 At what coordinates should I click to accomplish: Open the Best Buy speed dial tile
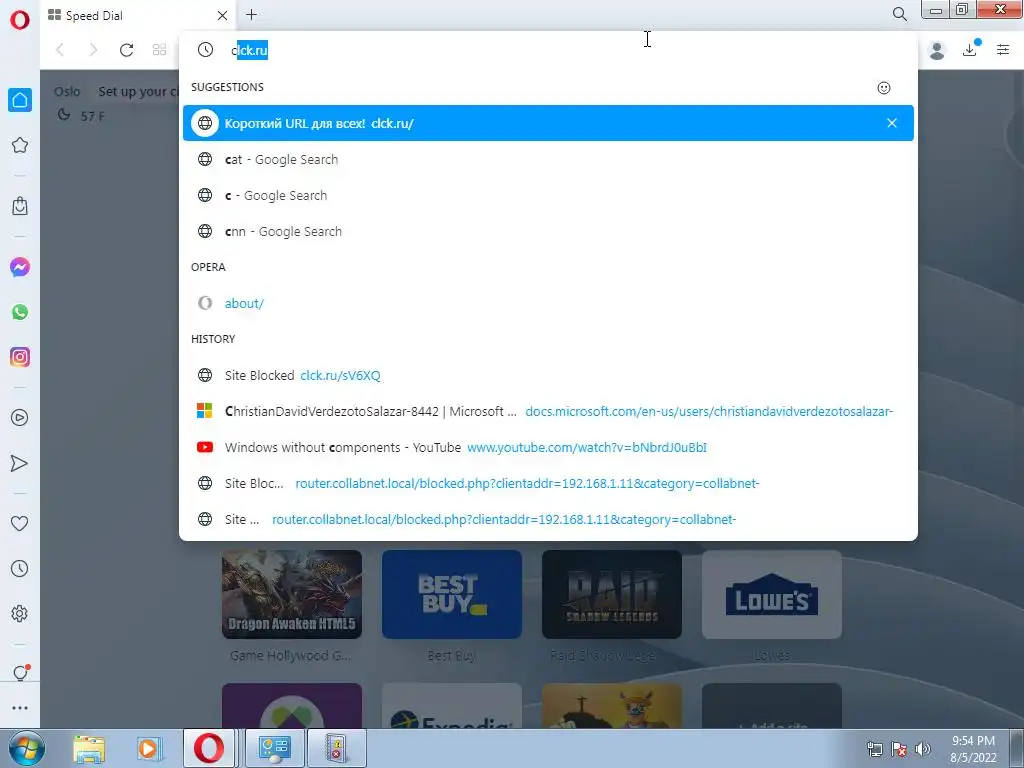pyautogui.click(x=452, y=594)
